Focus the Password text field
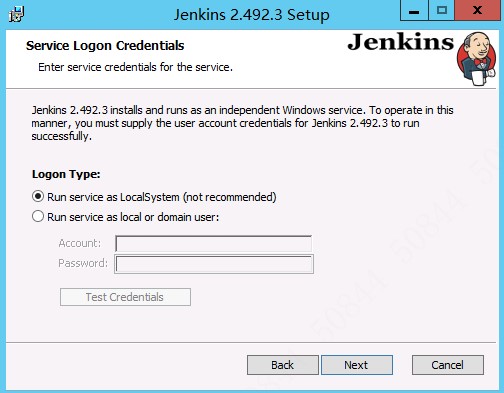The height and width of the screenshot is (393, 504). [214, 264]
